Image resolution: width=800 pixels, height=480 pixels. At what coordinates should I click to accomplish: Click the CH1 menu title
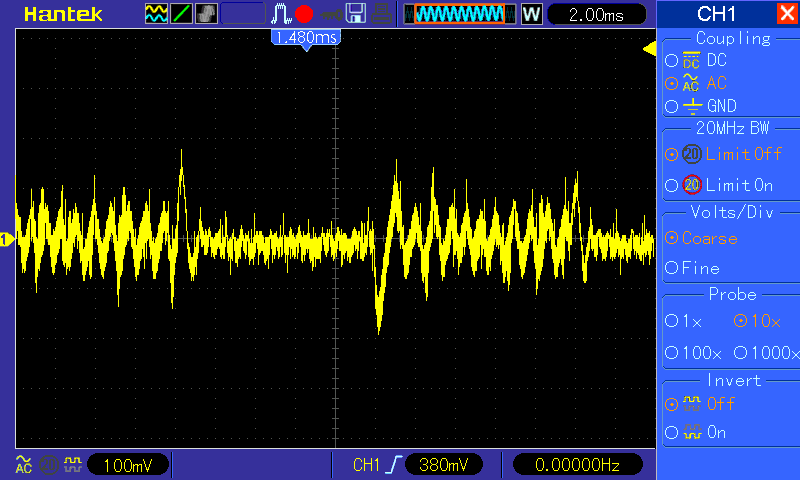716,14
